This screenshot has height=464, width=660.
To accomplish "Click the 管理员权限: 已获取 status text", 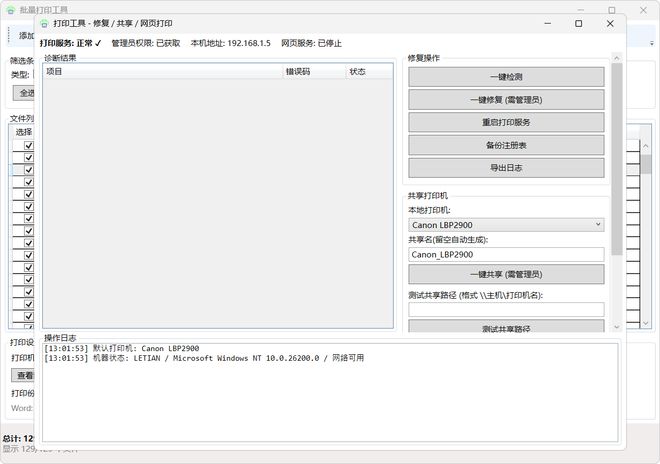I will tap(146, 43).
